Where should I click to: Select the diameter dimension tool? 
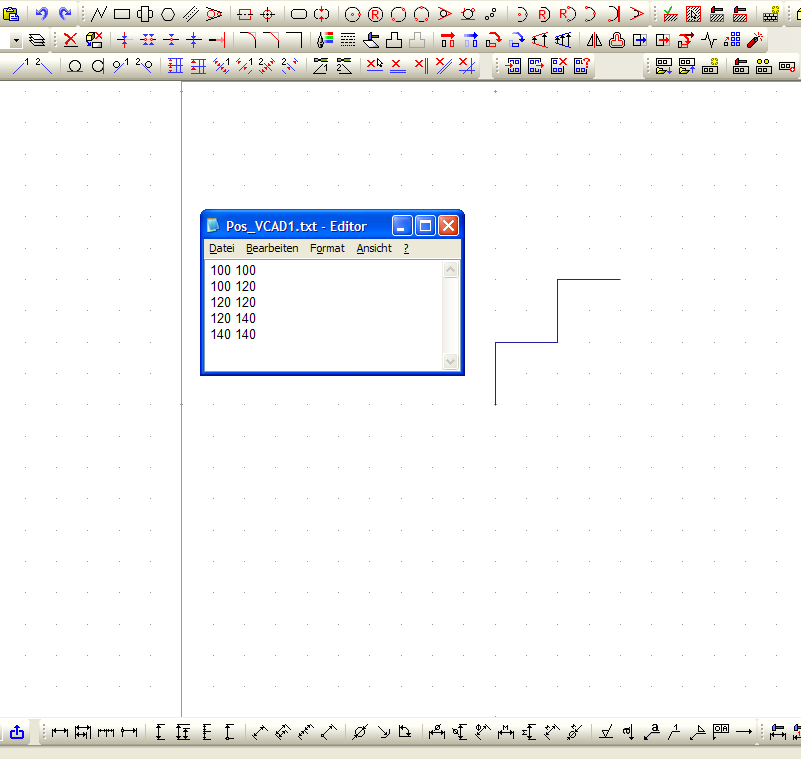pos(360,732)
